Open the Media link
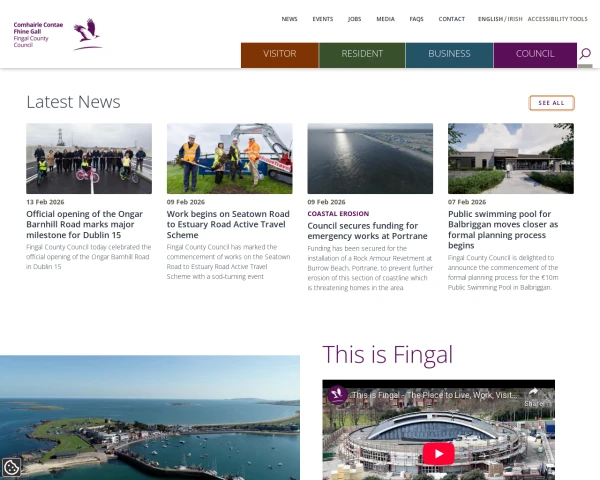Image resolution: width=600 pixels, height=480 pixels. pos(385,19)
